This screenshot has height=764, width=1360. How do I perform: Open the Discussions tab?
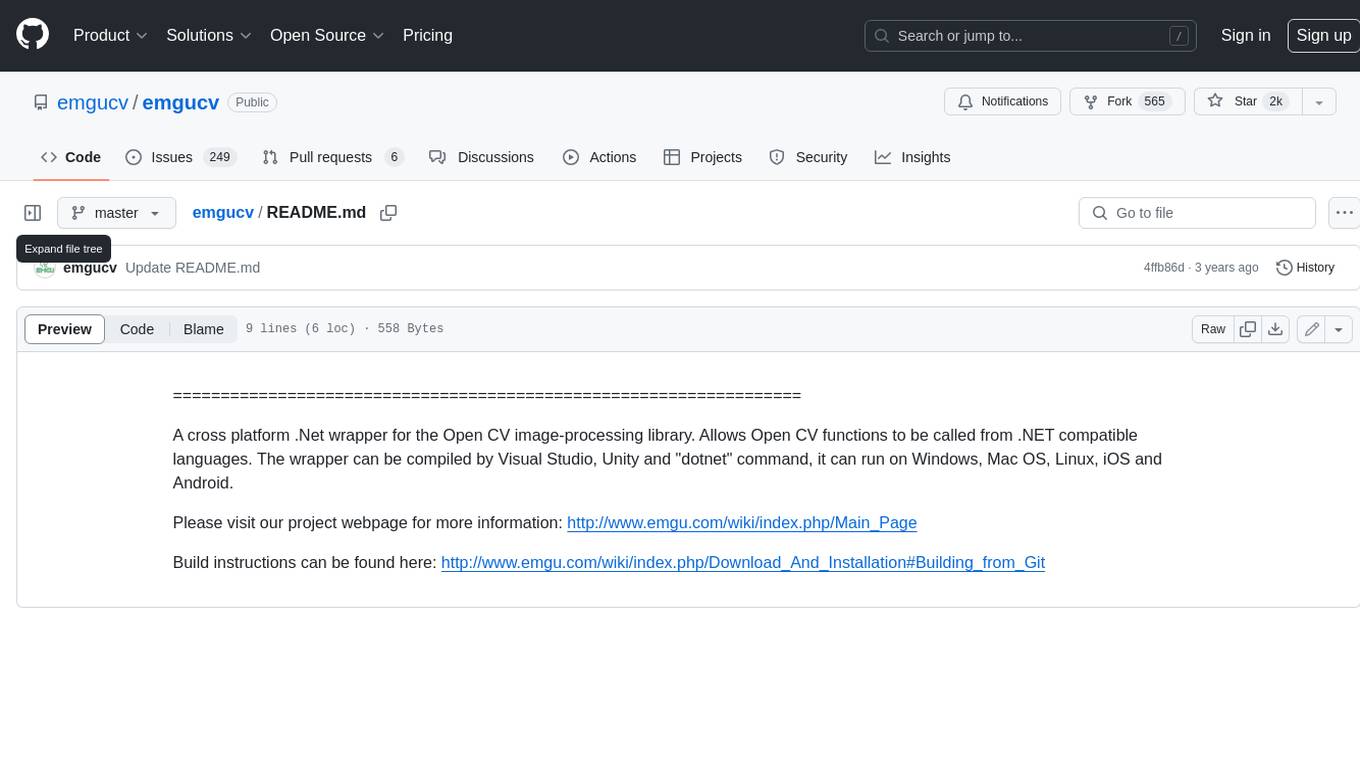click(x=482, y=157)
